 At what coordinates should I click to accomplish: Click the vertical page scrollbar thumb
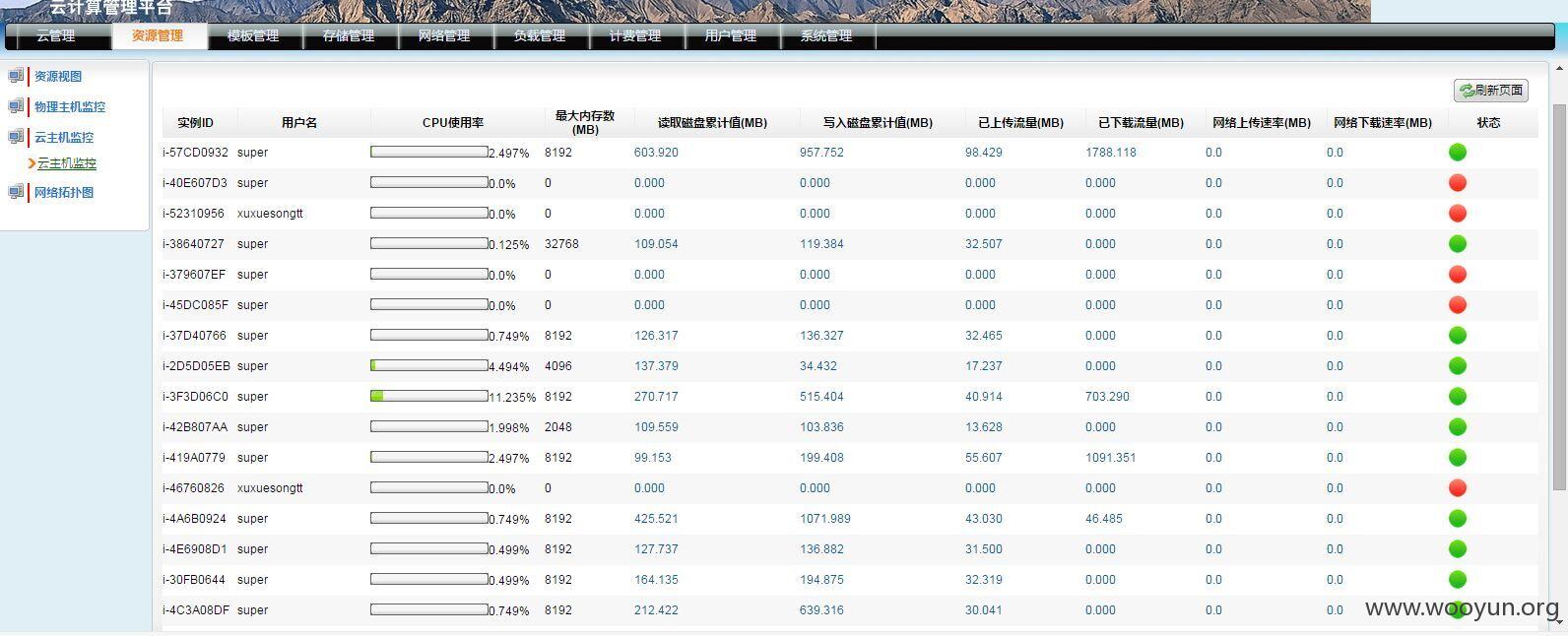1559,295
